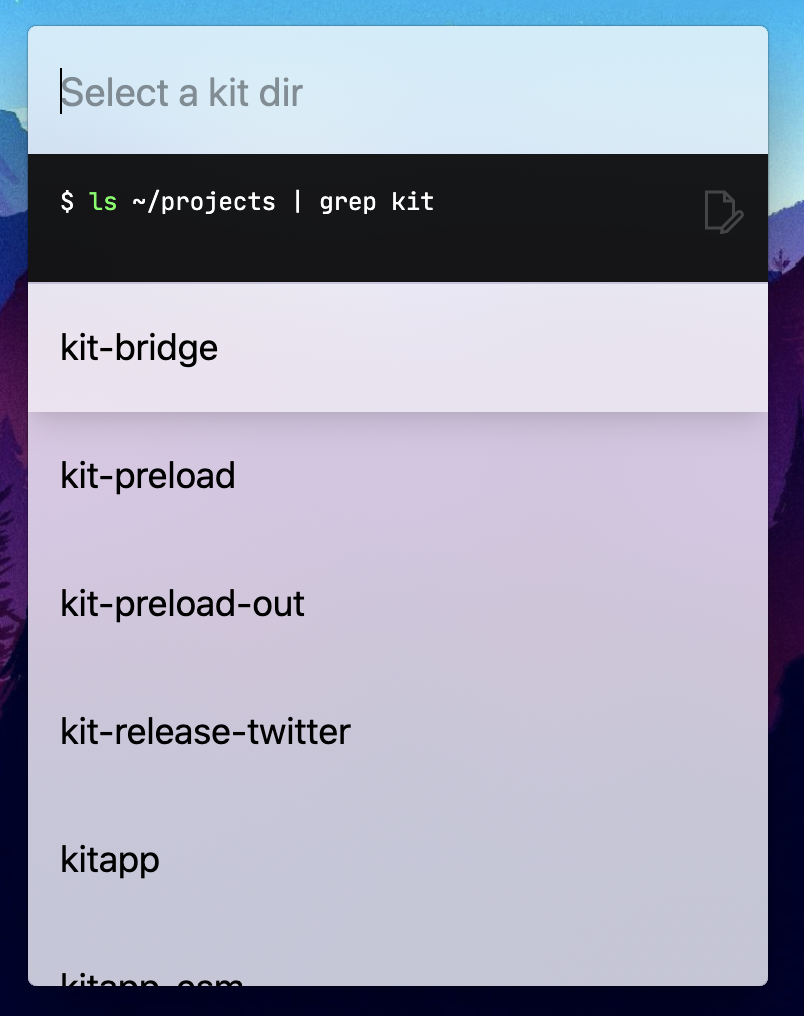
Task: Click the edit script icon in terminal panel
Action: point(724,212)
